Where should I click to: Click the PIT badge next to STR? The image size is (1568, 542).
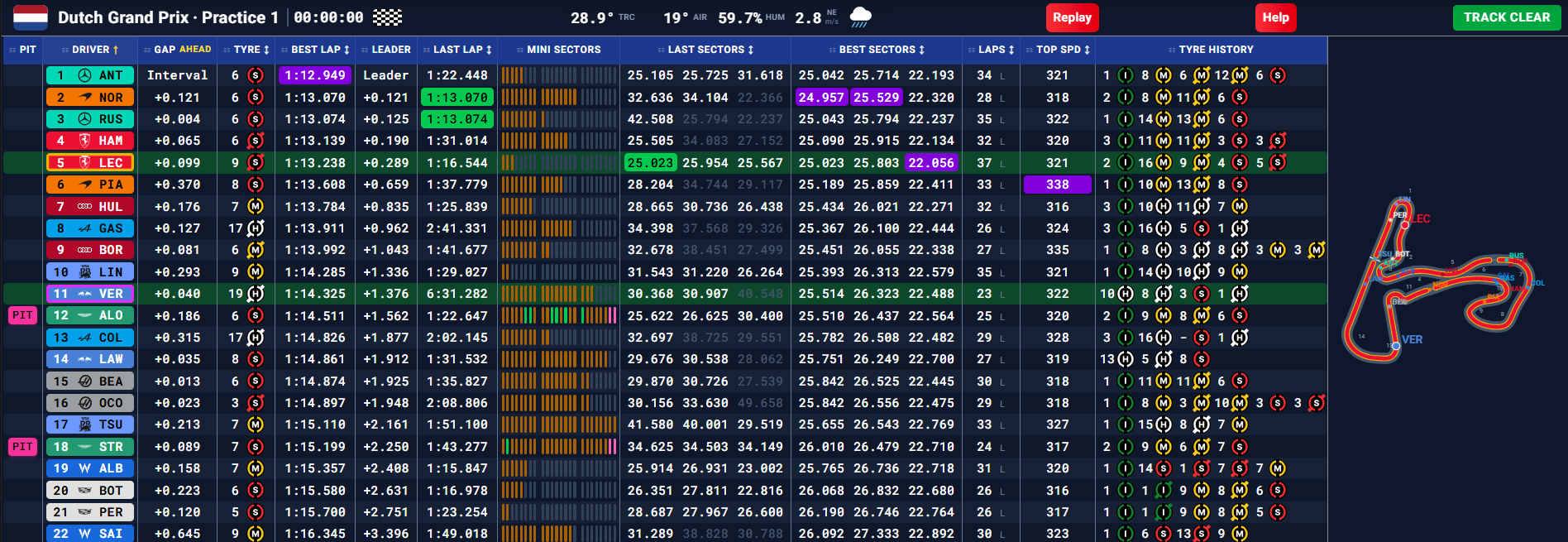tap(22, 447)
